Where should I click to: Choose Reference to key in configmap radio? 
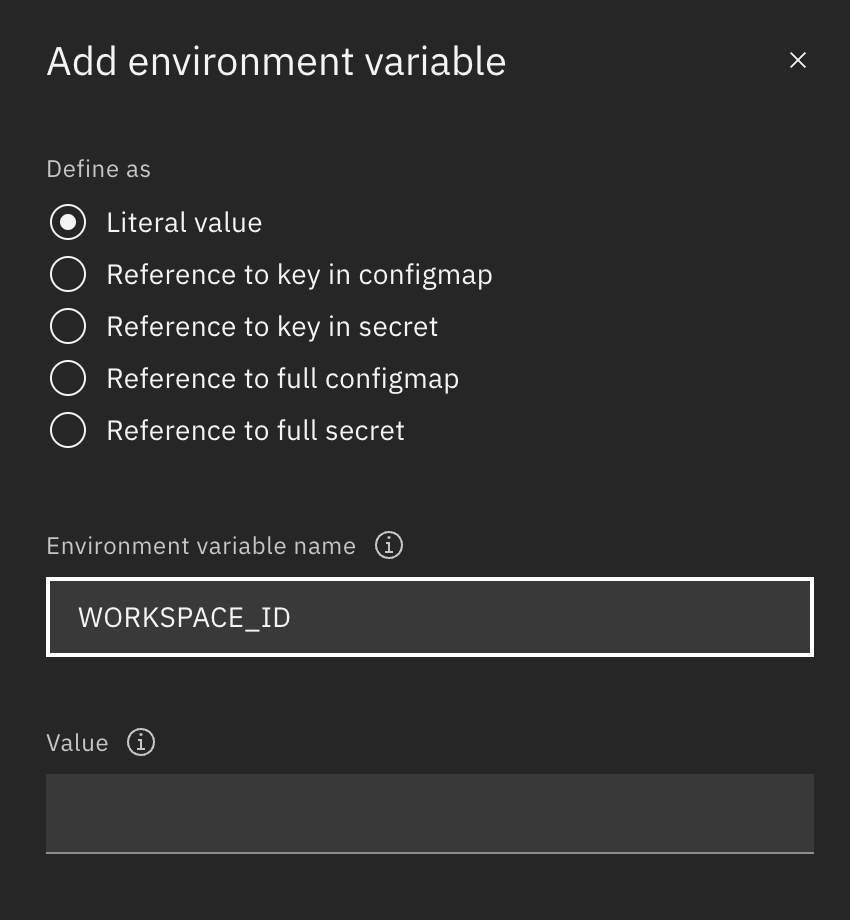pyautogui.click(x=68, y=274)
